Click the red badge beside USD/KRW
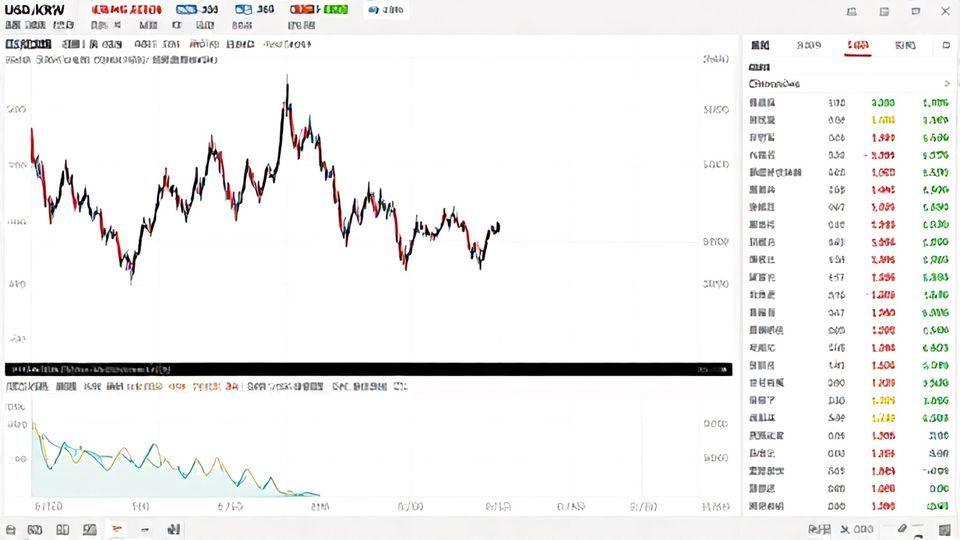This screenshot has width=960, height=540. 125,10
